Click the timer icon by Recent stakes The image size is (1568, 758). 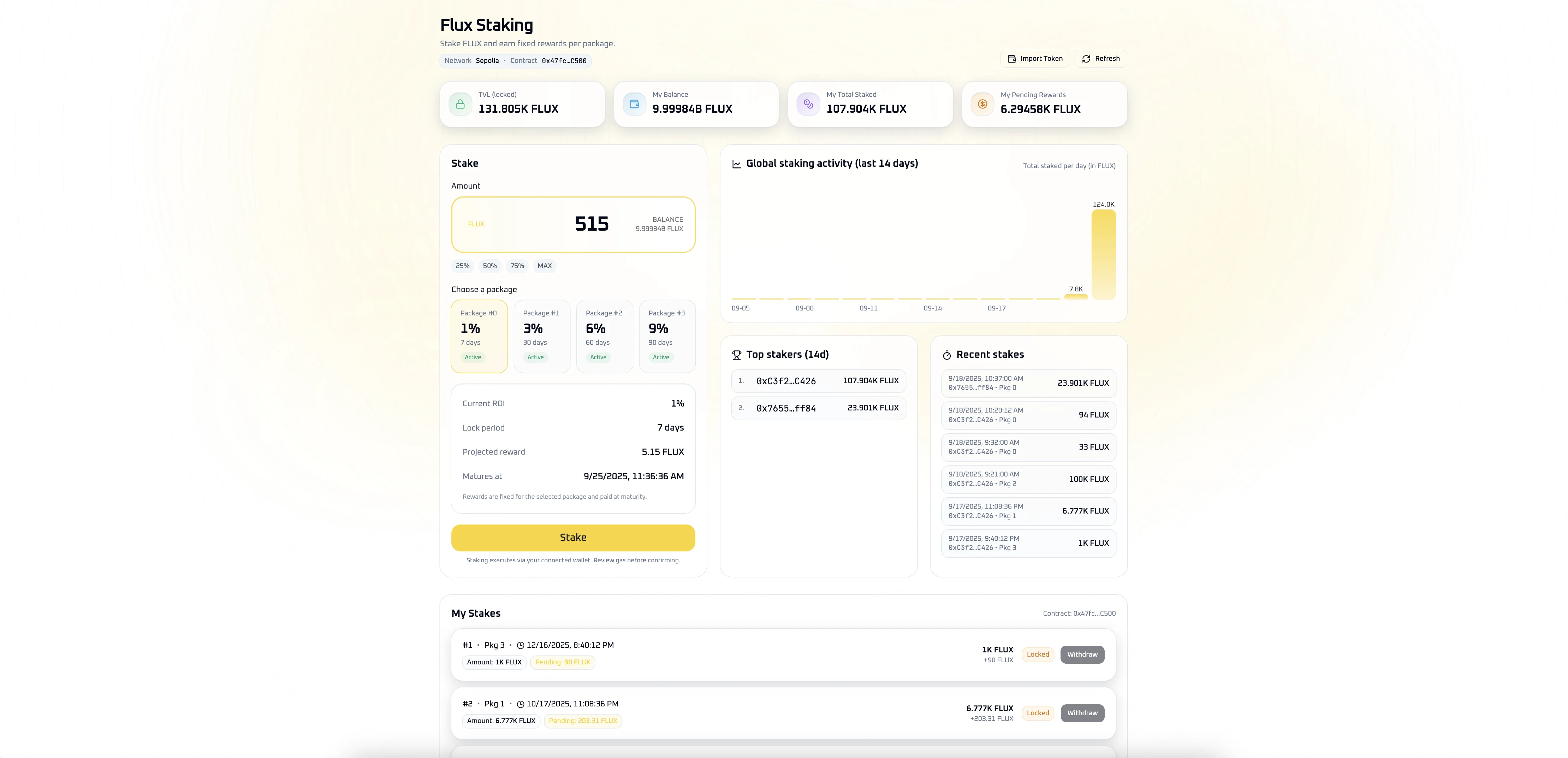click(x=946, y=355)
